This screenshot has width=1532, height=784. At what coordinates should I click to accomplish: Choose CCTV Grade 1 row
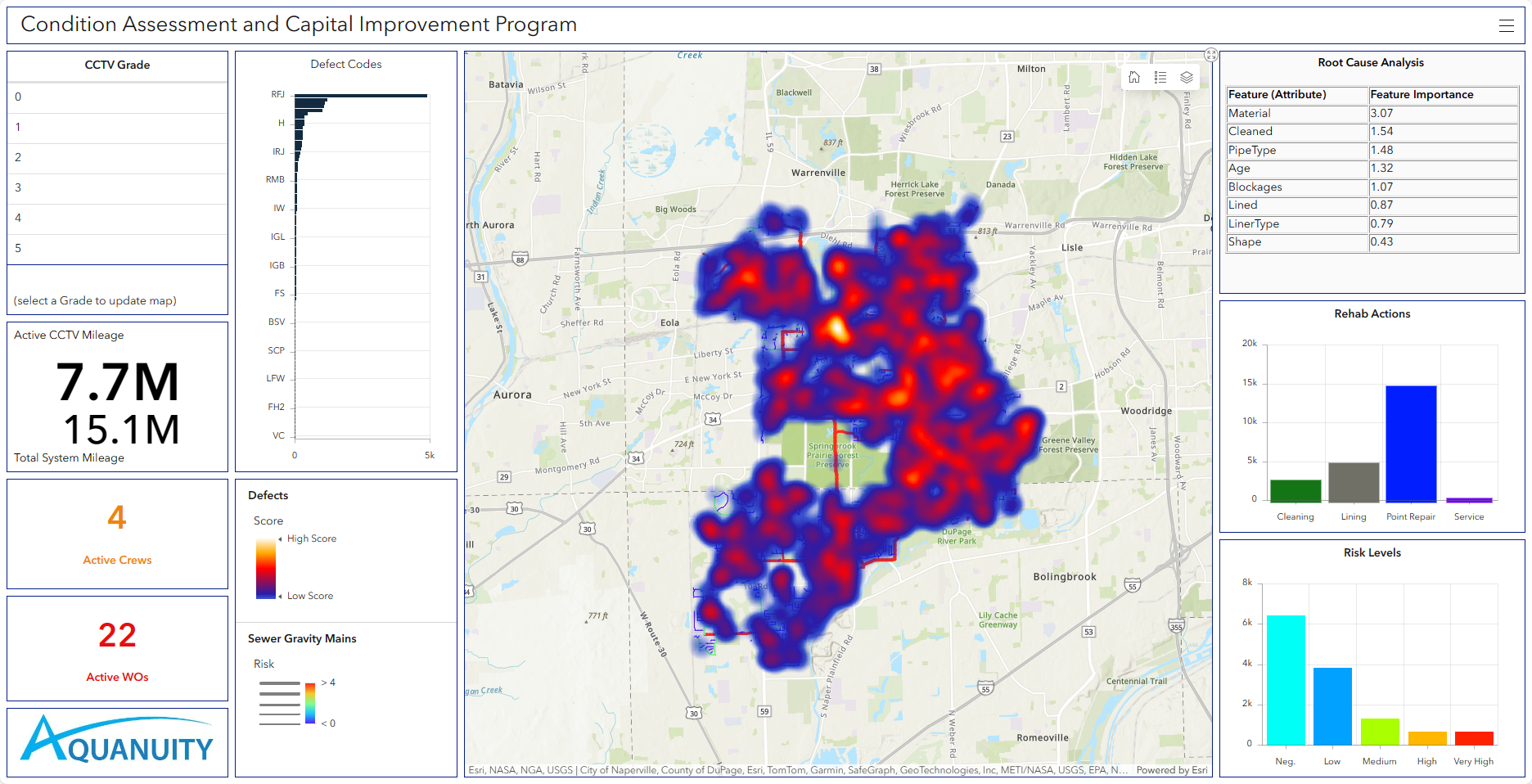(x=117, y=128)
